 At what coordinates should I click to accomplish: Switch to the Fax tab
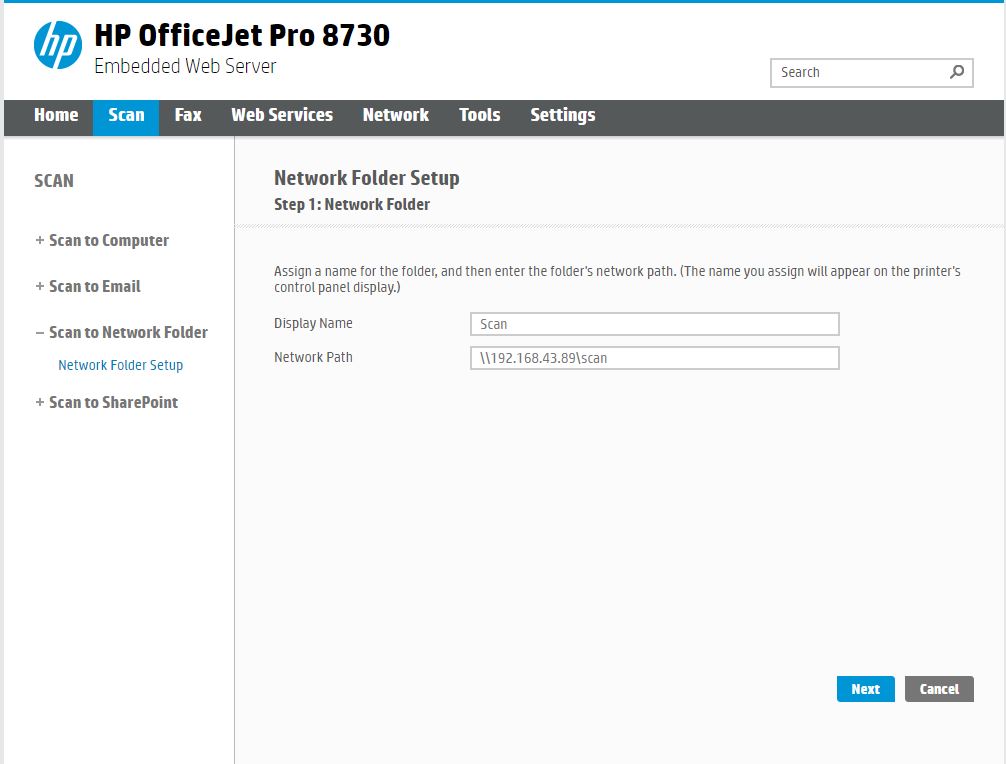188,115
